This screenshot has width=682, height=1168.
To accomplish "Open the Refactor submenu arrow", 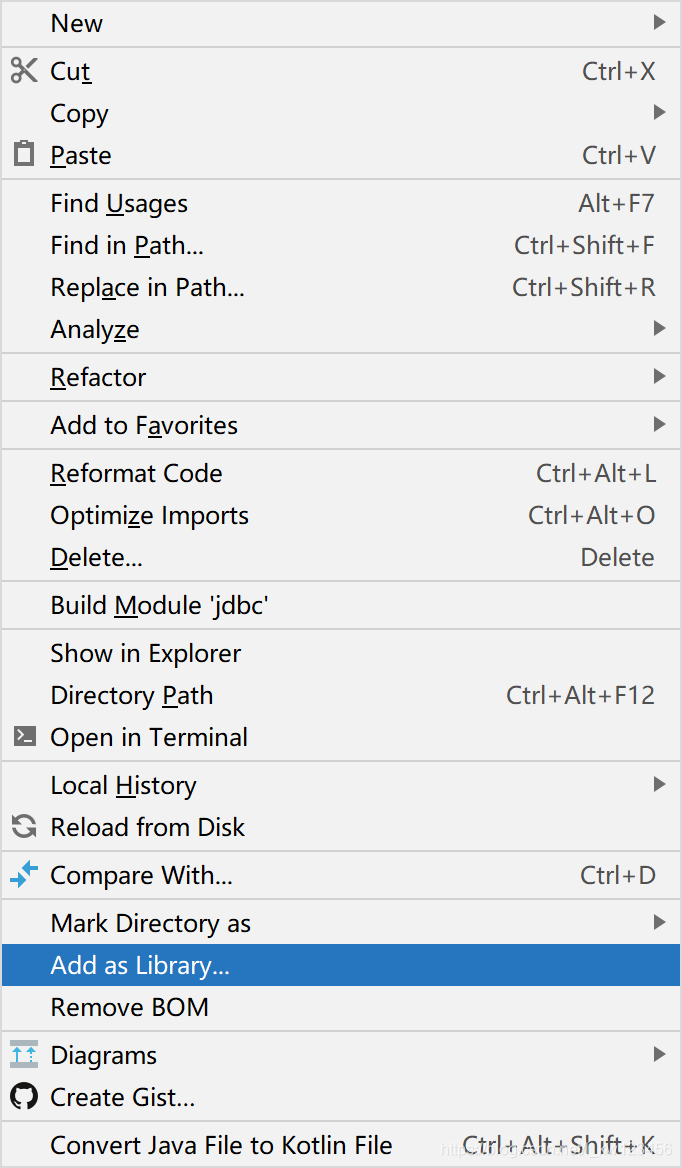I will click(659, 376).
